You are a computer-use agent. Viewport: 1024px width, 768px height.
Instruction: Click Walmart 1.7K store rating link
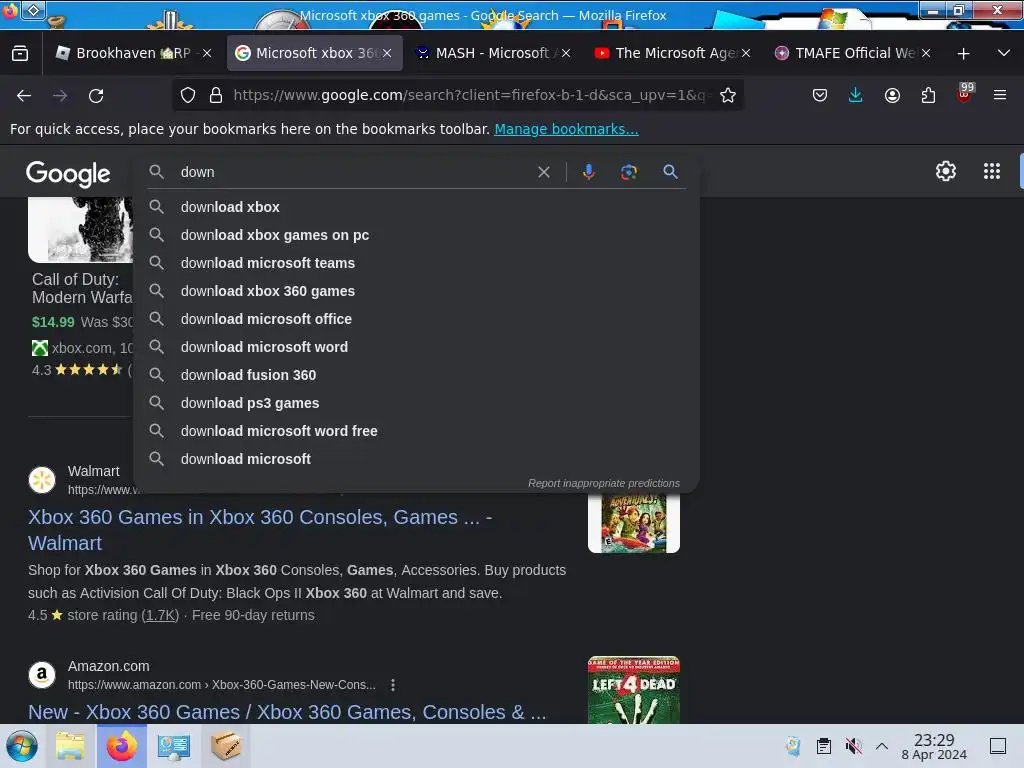(x=160, y=615)
